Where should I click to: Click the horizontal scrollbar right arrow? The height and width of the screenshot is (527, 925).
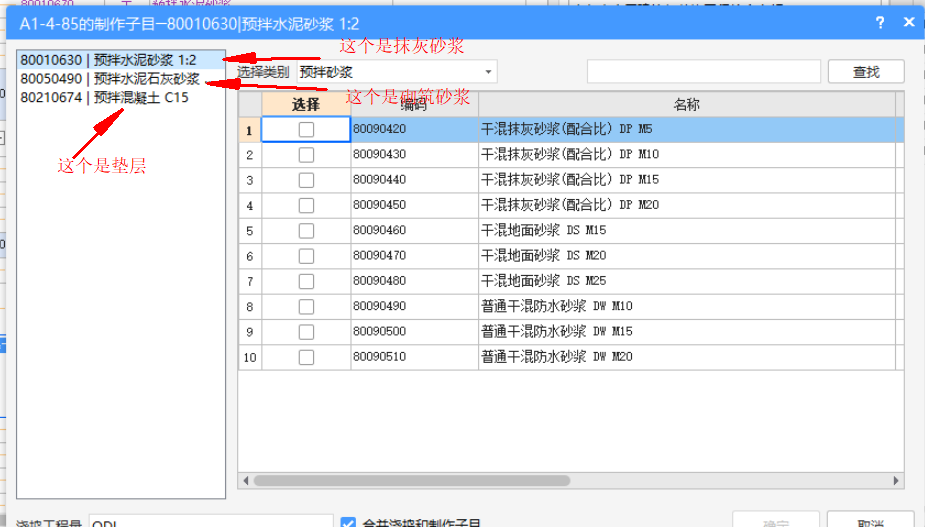(x=896, y=480)
